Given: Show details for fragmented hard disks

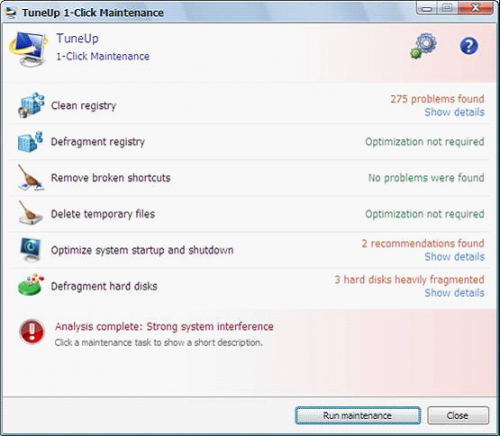Looking at the screenshot, I should coord(454,293).
